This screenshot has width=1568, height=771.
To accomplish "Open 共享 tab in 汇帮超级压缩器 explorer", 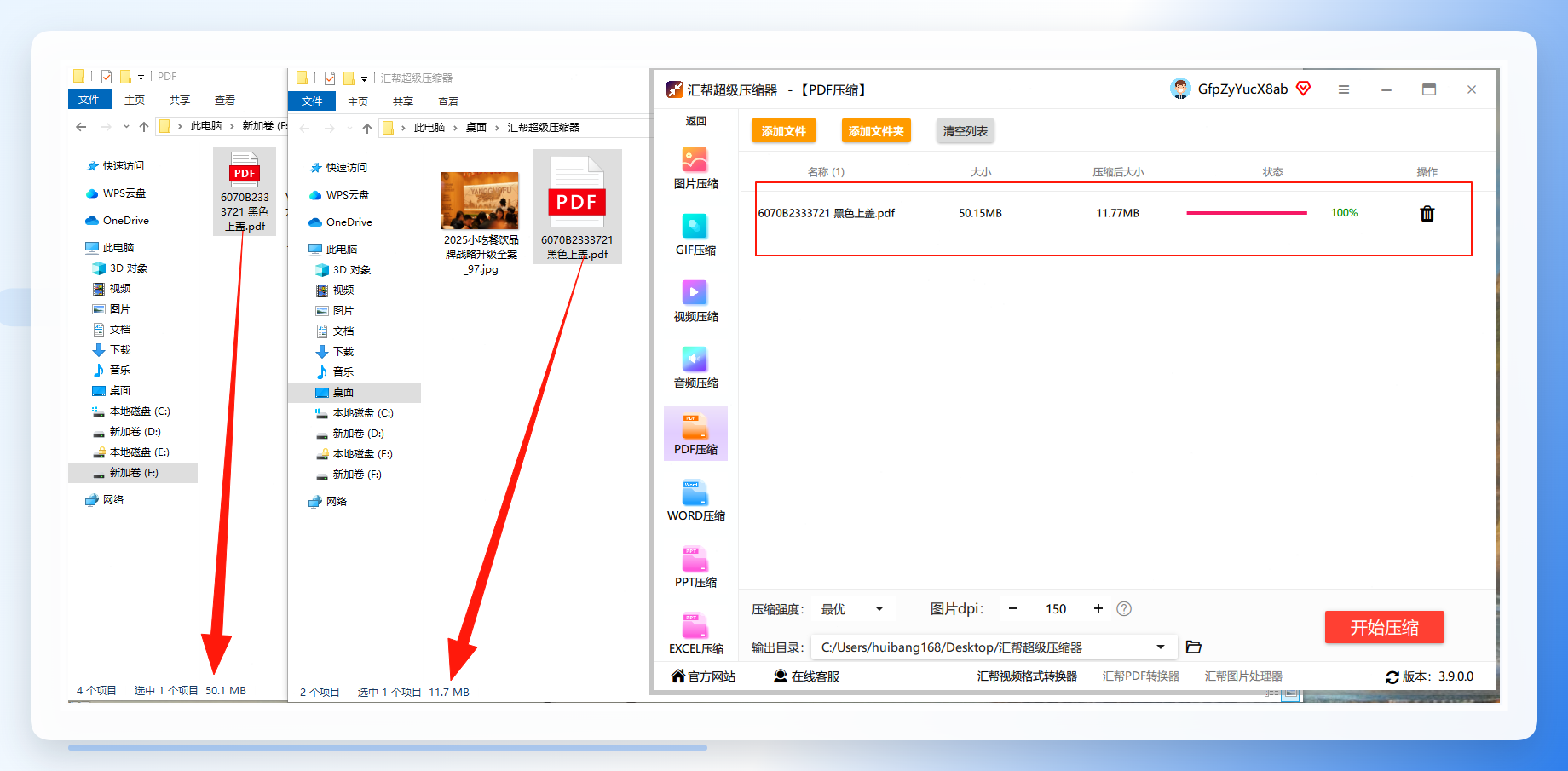I will click(403, 102).
